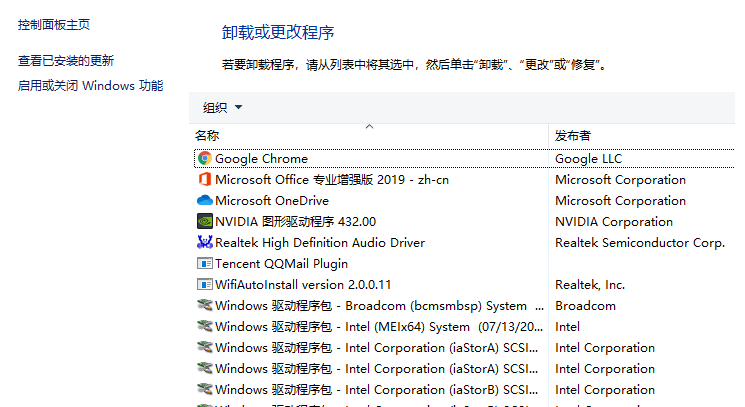Open the 组织 dropdown menu
Screen dimensions: 745x407
point(222,108)
